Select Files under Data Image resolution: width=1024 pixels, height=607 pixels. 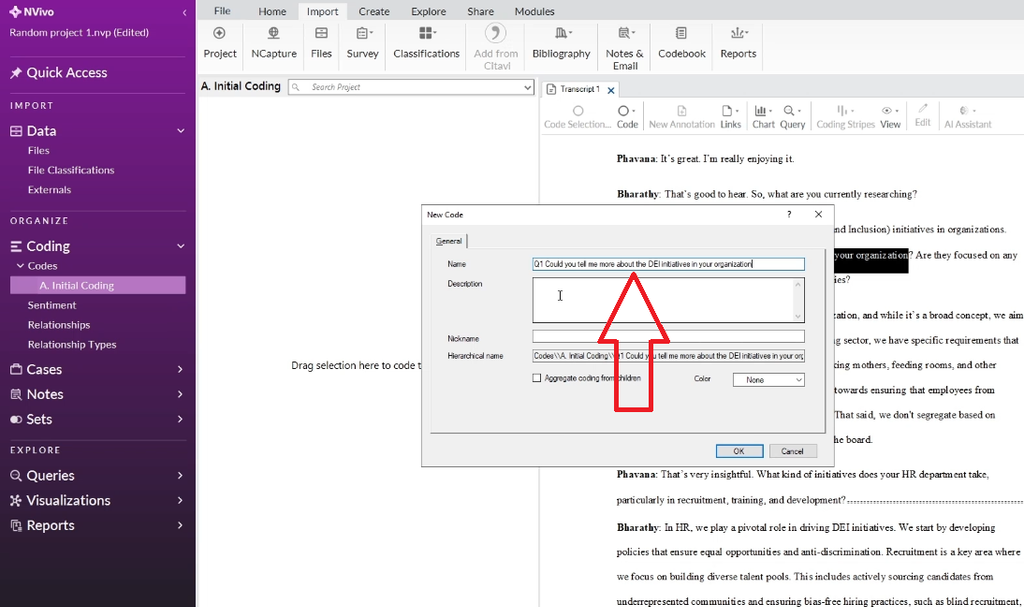pyautogui.click(x=39, y=150)
